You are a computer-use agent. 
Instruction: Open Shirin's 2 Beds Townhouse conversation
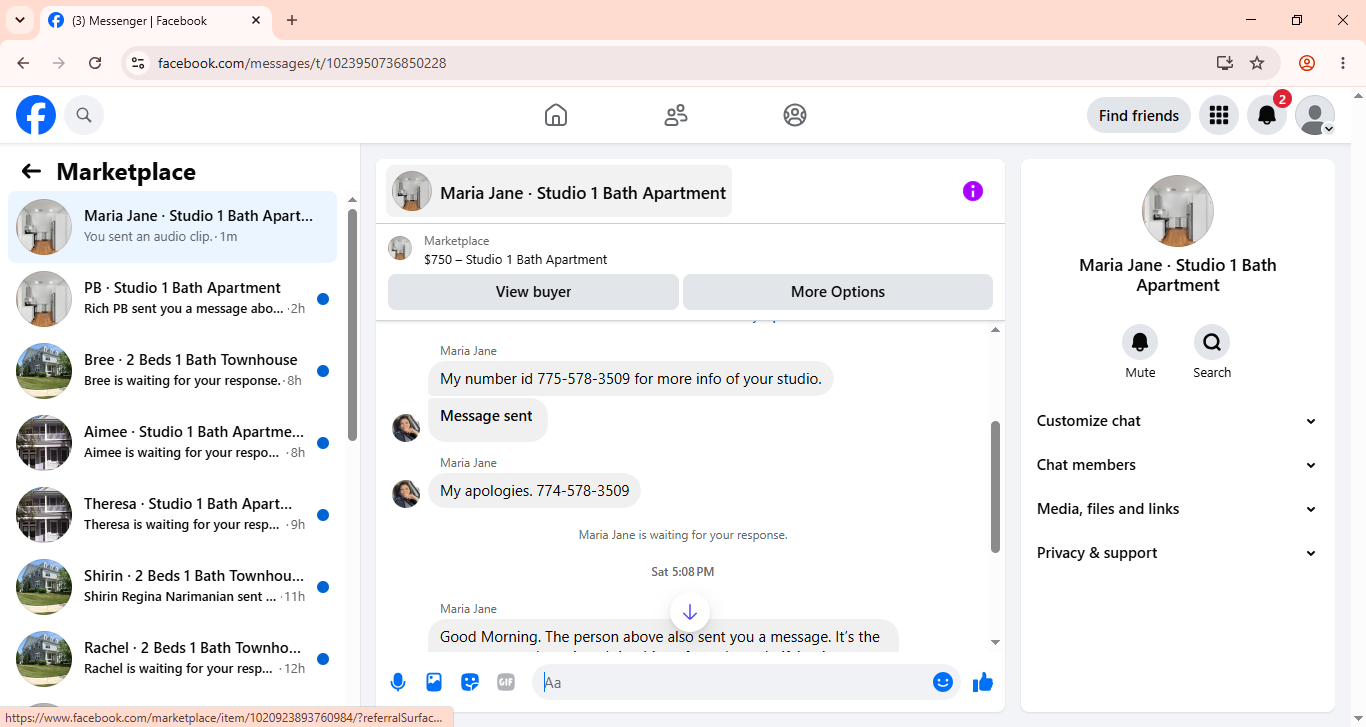click(172, 587)
